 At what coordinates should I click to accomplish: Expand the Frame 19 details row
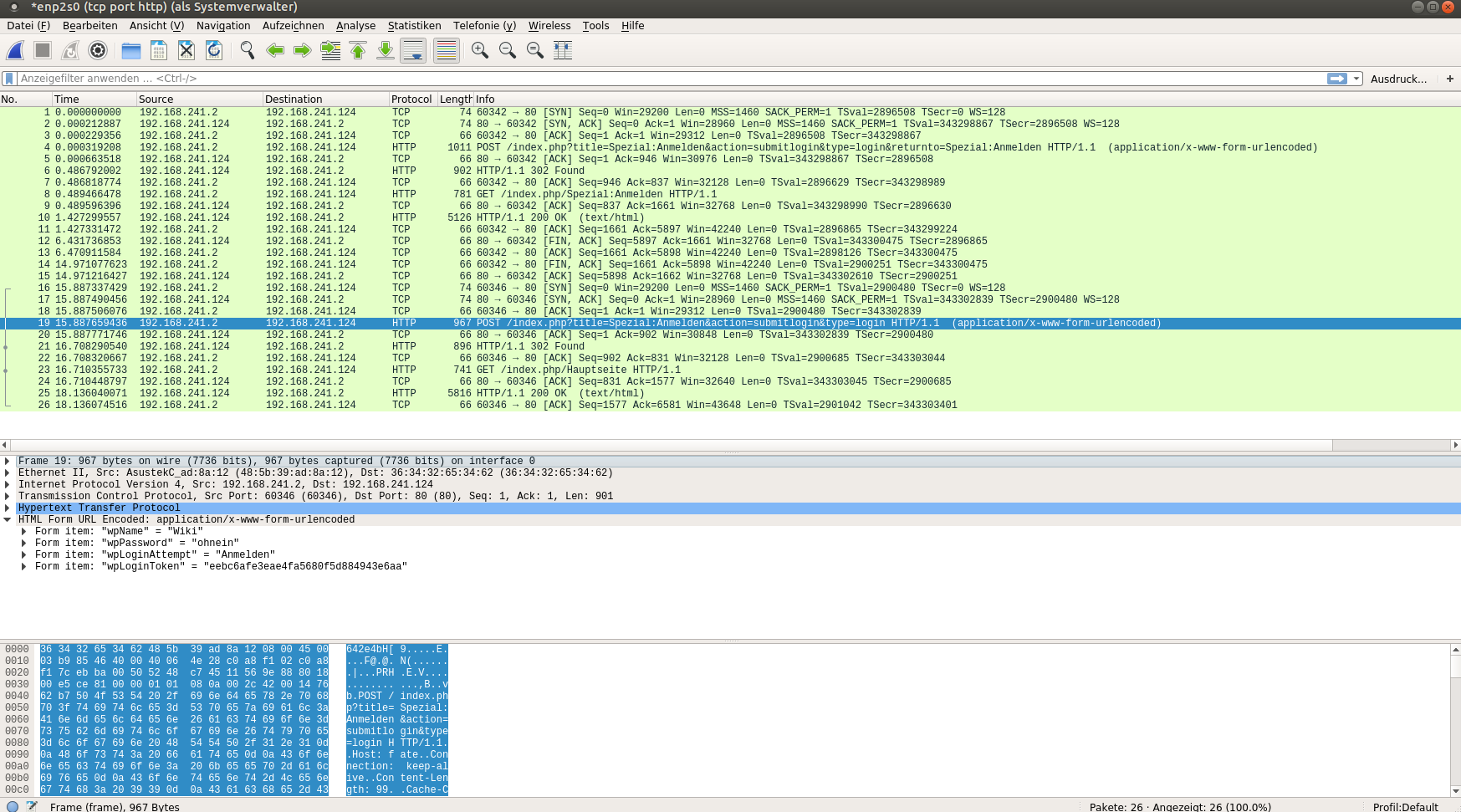pyautogui.click(x=8, y=461)
